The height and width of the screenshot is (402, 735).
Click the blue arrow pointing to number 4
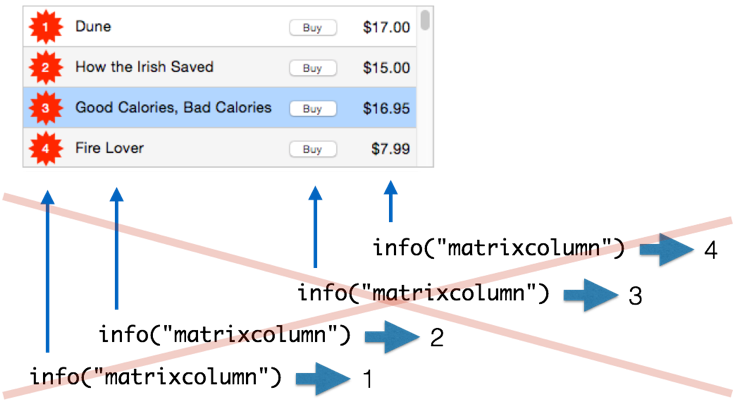667,249
